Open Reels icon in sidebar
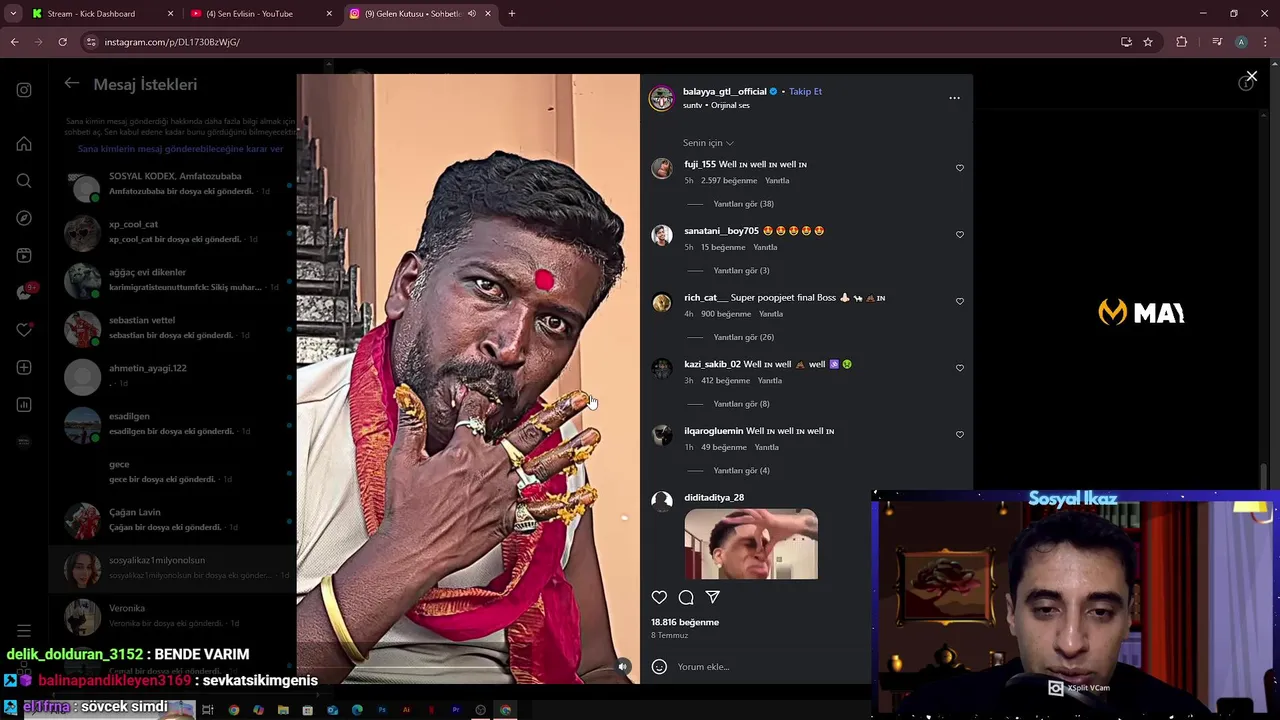Image resolution: width=1280 pixels, height=720 pixels. (x=24, y=256)
